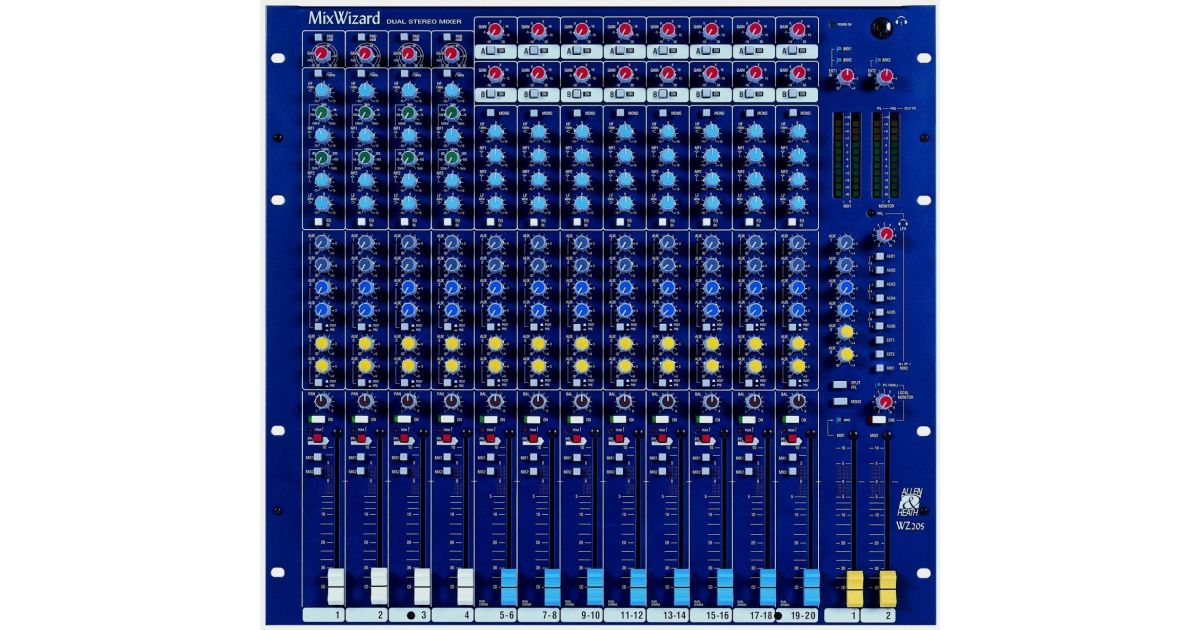The width and height of the screenshot is (1200, 630).
Task: Click the headphone jack socket at top right
Action: point(884,27)
